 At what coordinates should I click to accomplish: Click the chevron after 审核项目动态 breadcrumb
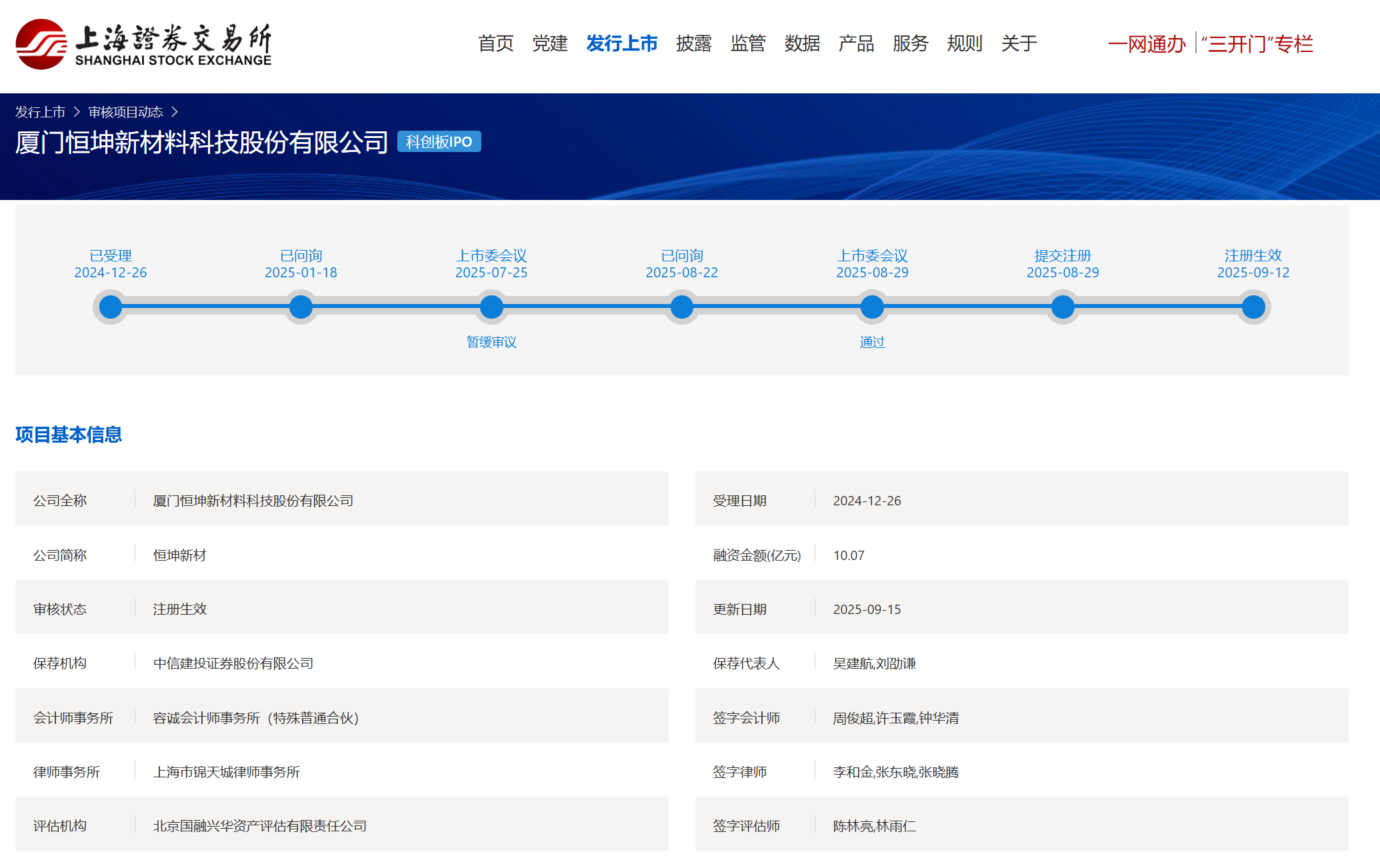click(175, 112)
